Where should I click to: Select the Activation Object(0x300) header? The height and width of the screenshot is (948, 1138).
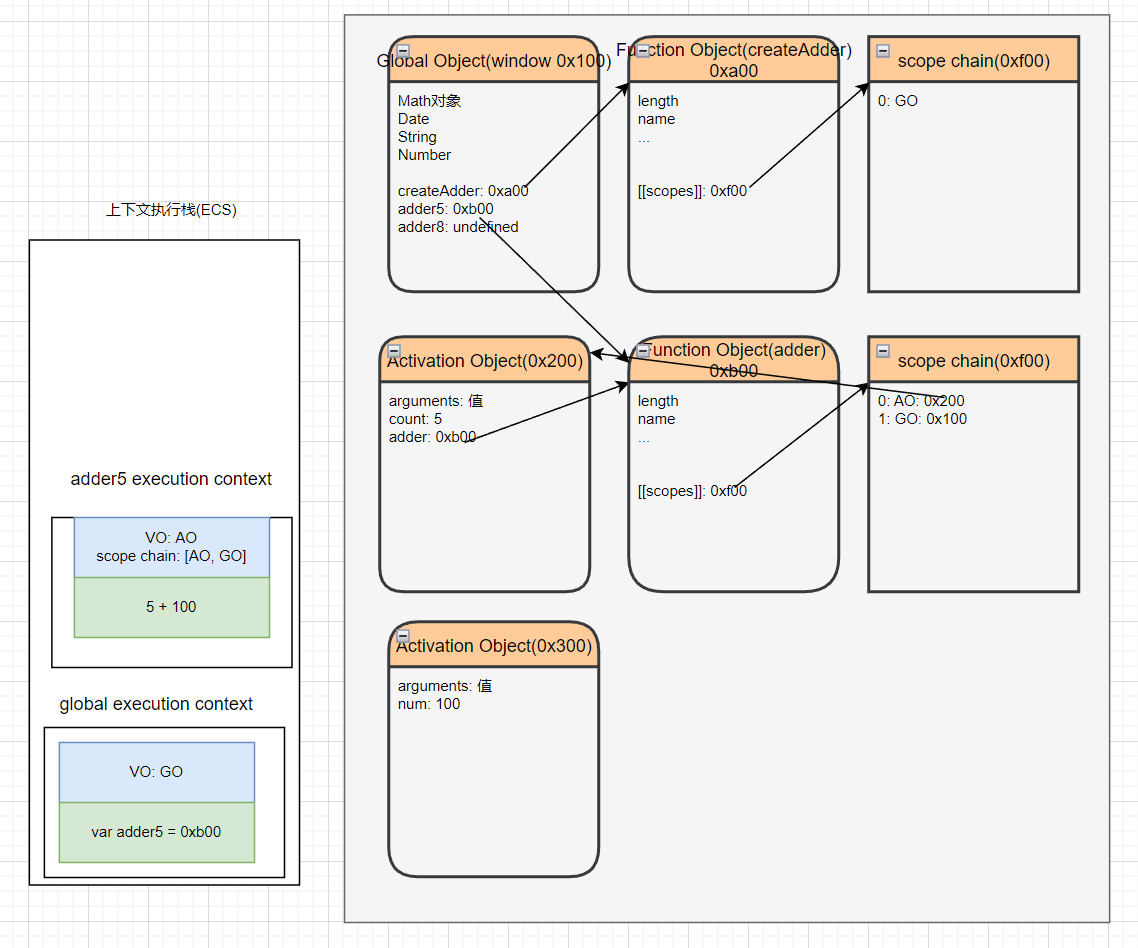tap(494, 646)
